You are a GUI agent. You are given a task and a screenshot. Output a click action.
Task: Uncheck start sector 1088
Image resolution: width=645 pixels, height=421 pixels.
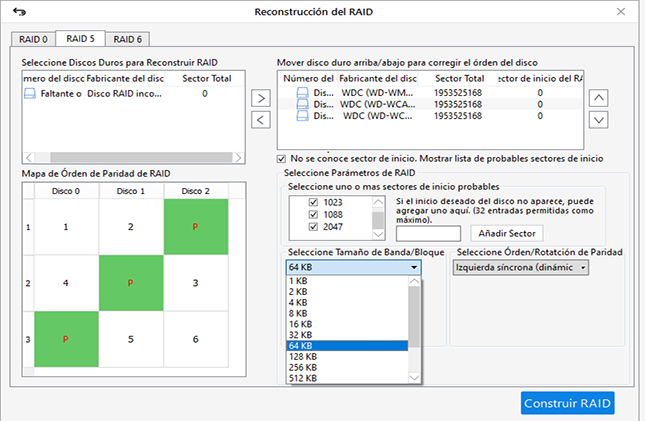pos(313,214)
